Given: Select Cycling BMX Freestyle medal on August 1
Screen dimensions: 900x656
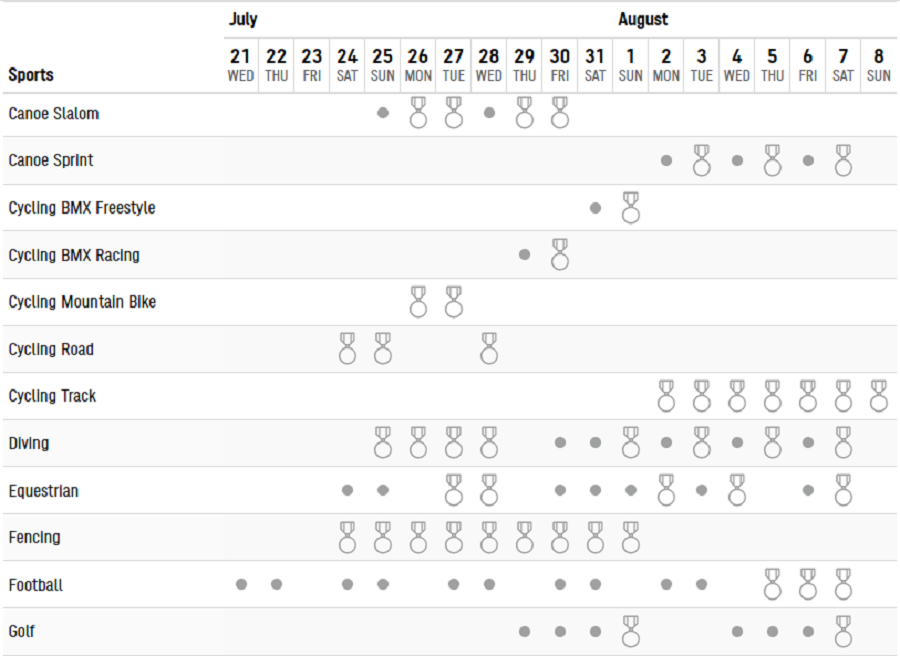Looking at the screenshot, I should 631,208.
